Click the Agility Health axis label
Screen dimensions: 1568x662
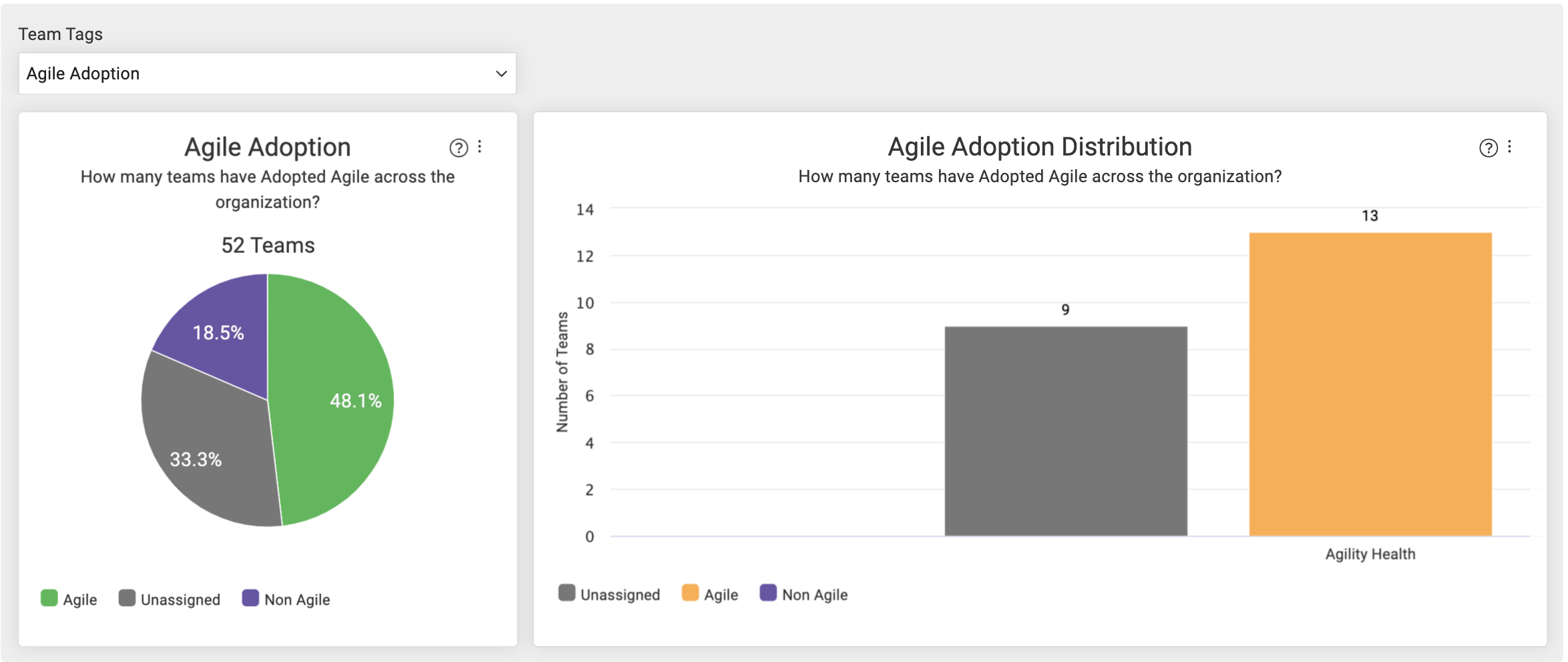[1370, 554]
